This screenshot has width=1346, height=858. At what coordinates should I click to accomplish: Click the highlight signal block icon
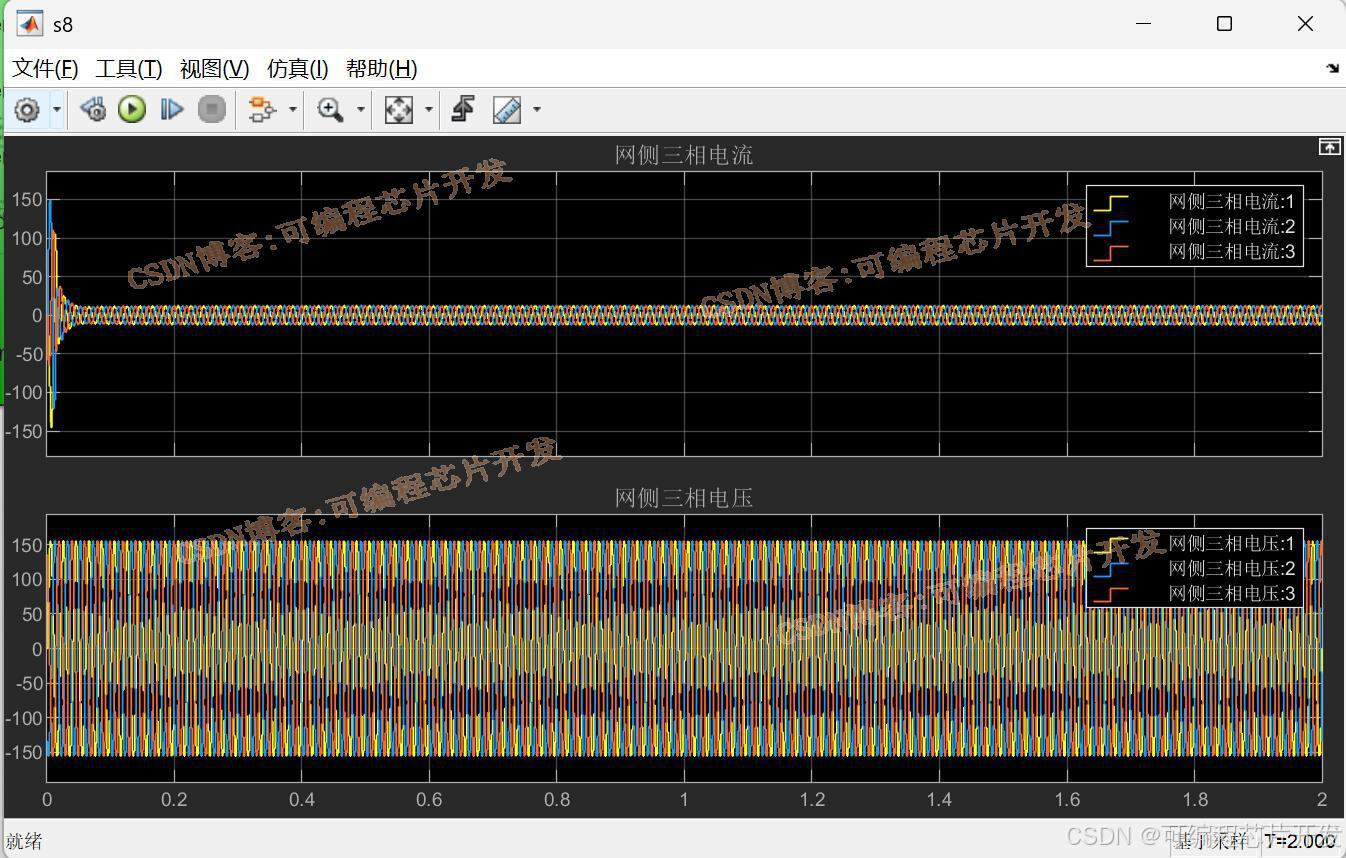coord(261,109)
